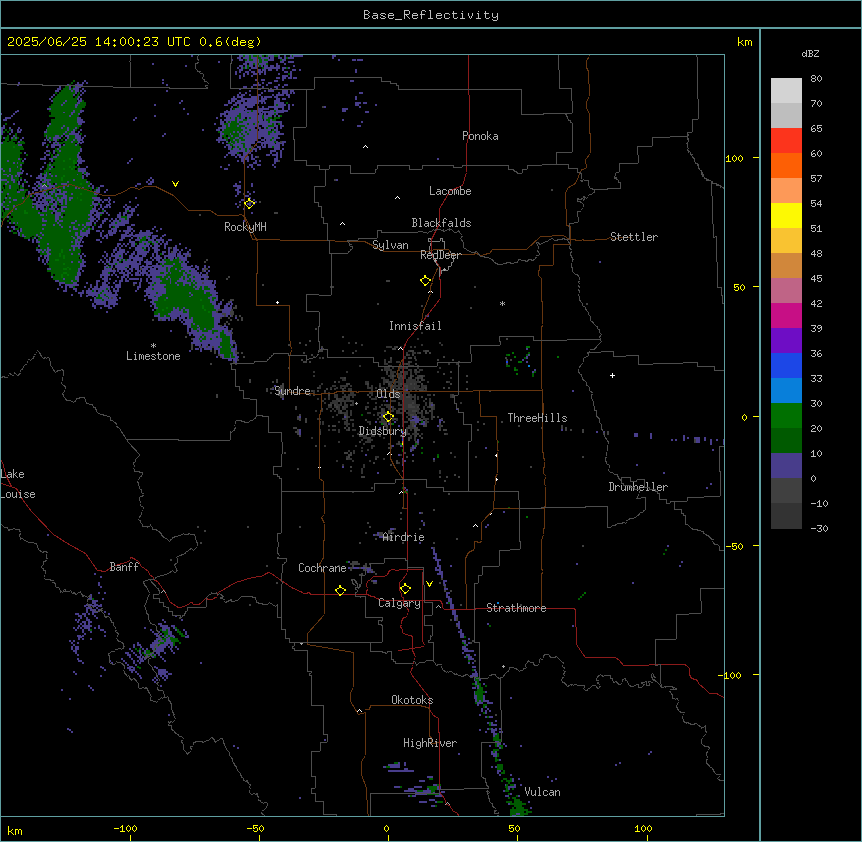Viewport: 862px width, 842px height.
Task: Select the magenta swatch in dBZ legend
Action: point(786,316)
